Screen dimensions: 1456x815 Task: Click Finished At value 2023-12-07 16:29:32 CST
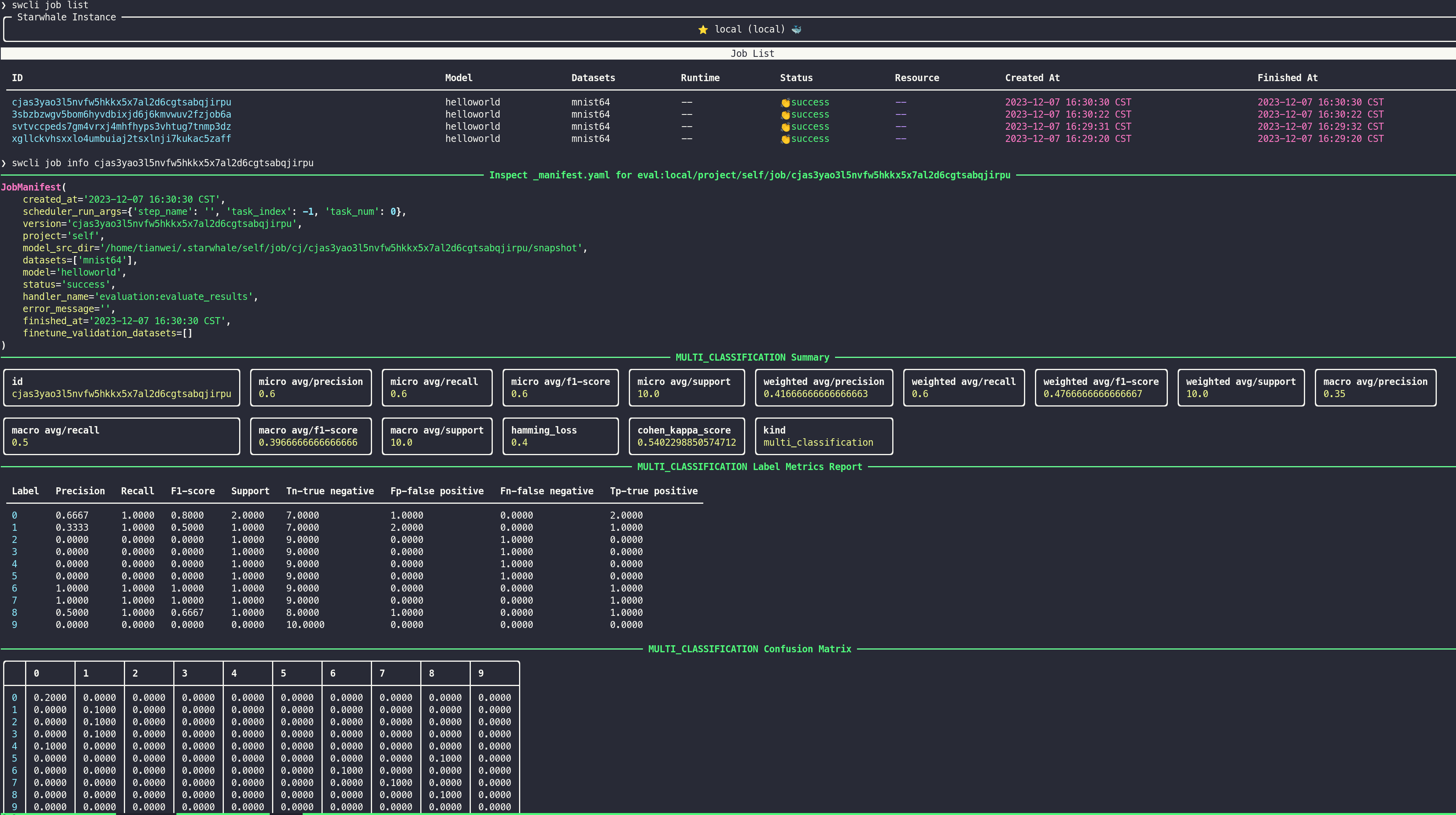[1320, 127]
